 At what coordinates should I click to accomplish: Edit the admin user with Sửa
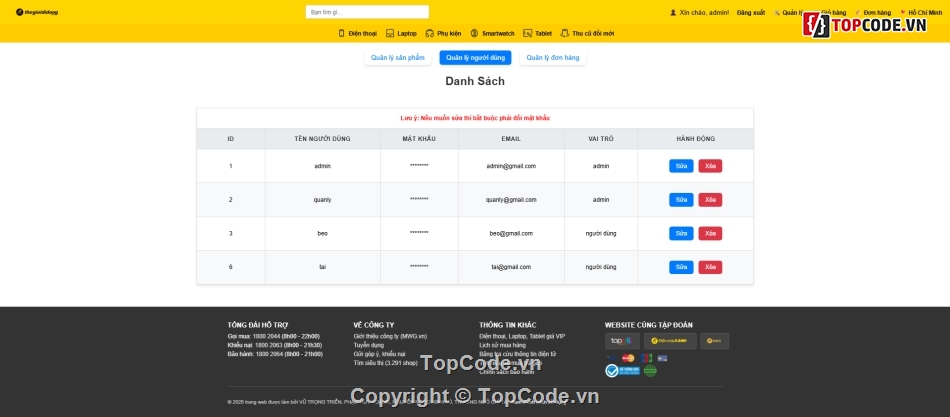681,166
